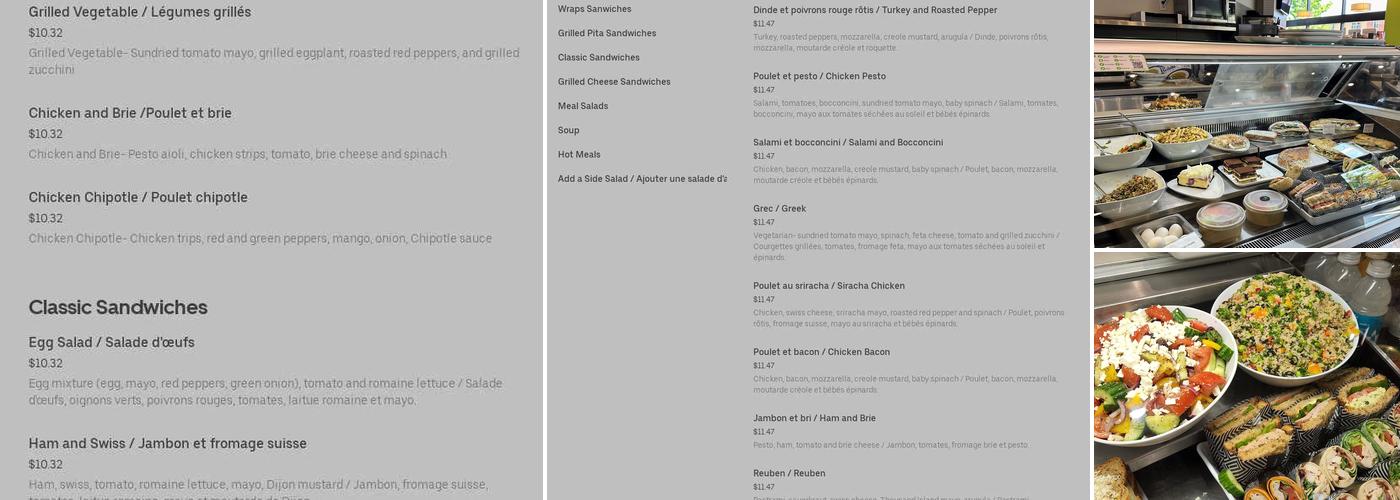Select Chicken and Brie menu item

click(130, 113)
